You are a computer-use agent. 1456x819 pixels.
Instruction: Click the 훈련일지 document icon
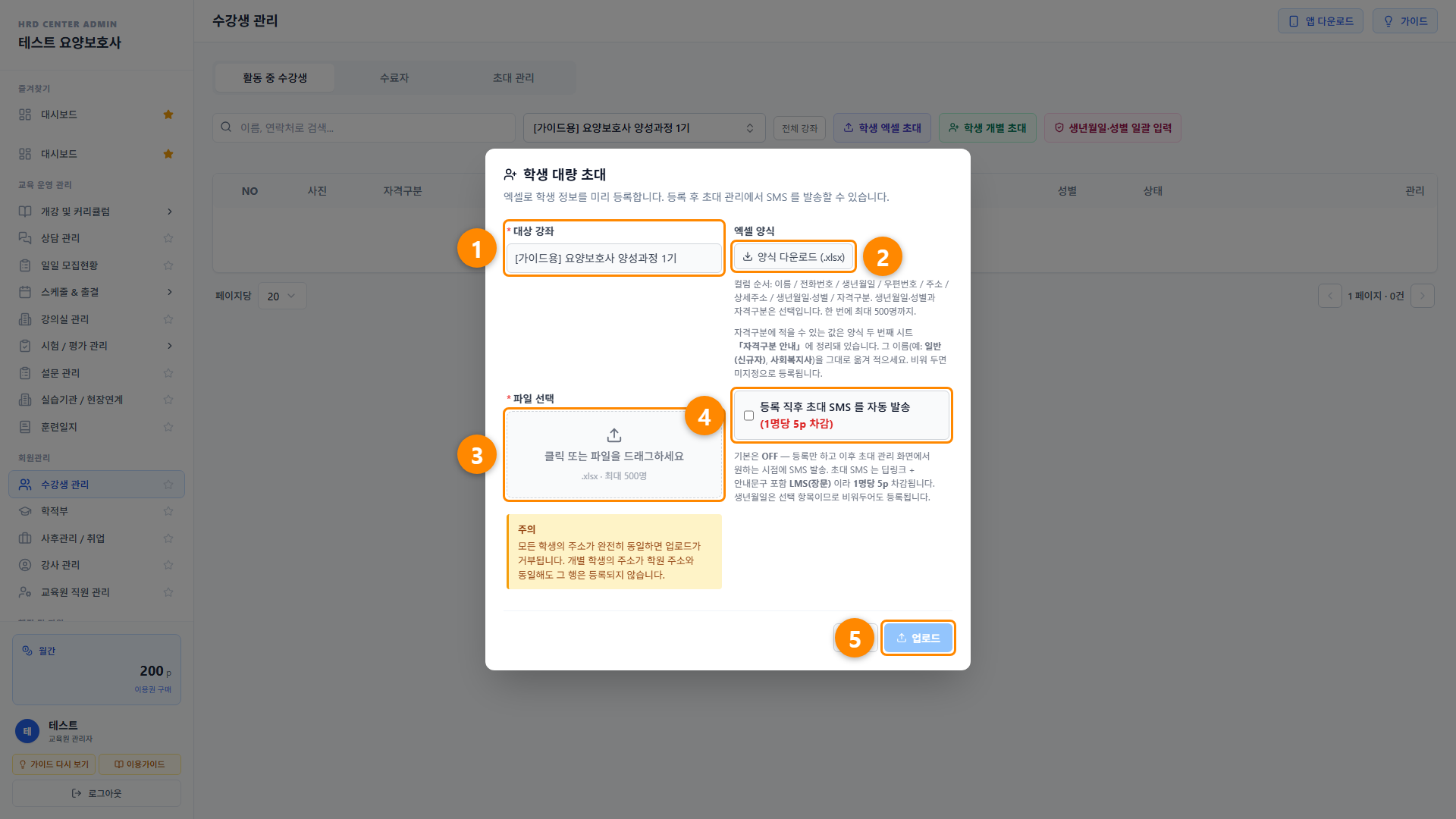click(x=25, y=427)
